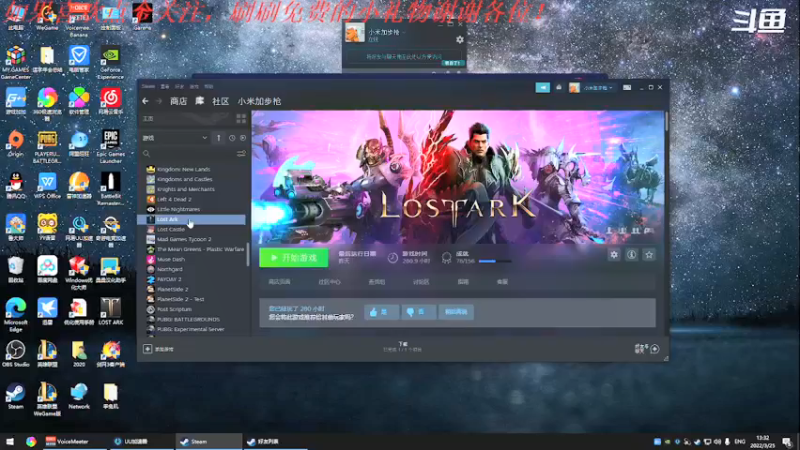
Task: Open the account name dropdown in Steam header
Action: pyautogui.click(x=597, y=88)
